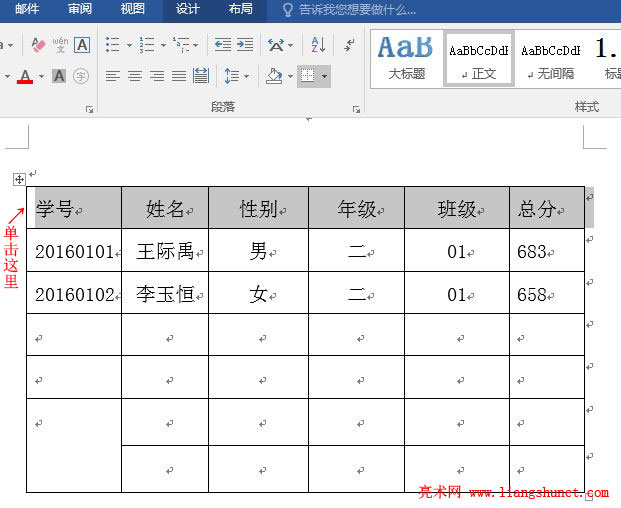Toggle show/hide paragraph marks
Image resolution: width=621 pixels, height=508 pixels.
(349, 45)
